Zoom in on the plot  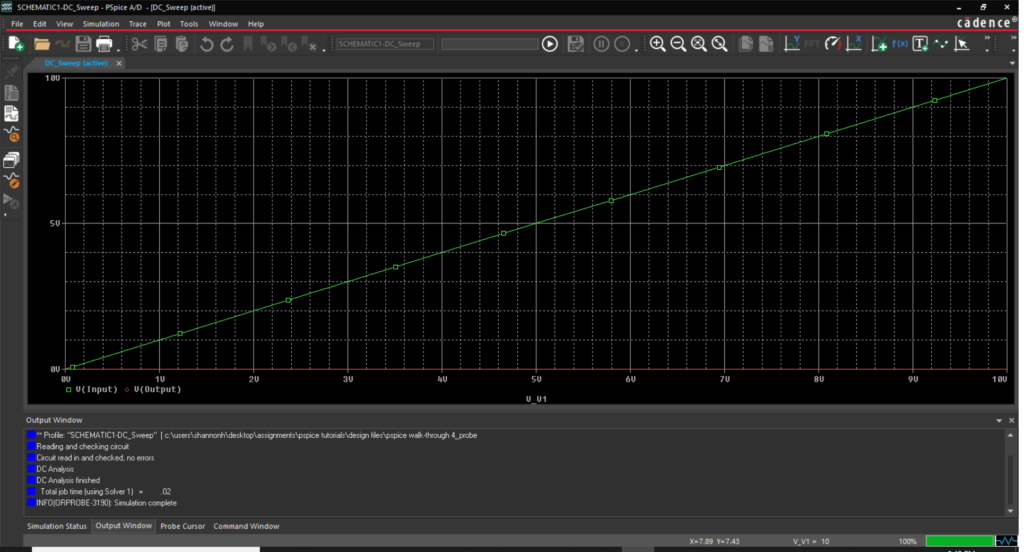point(658,44)
